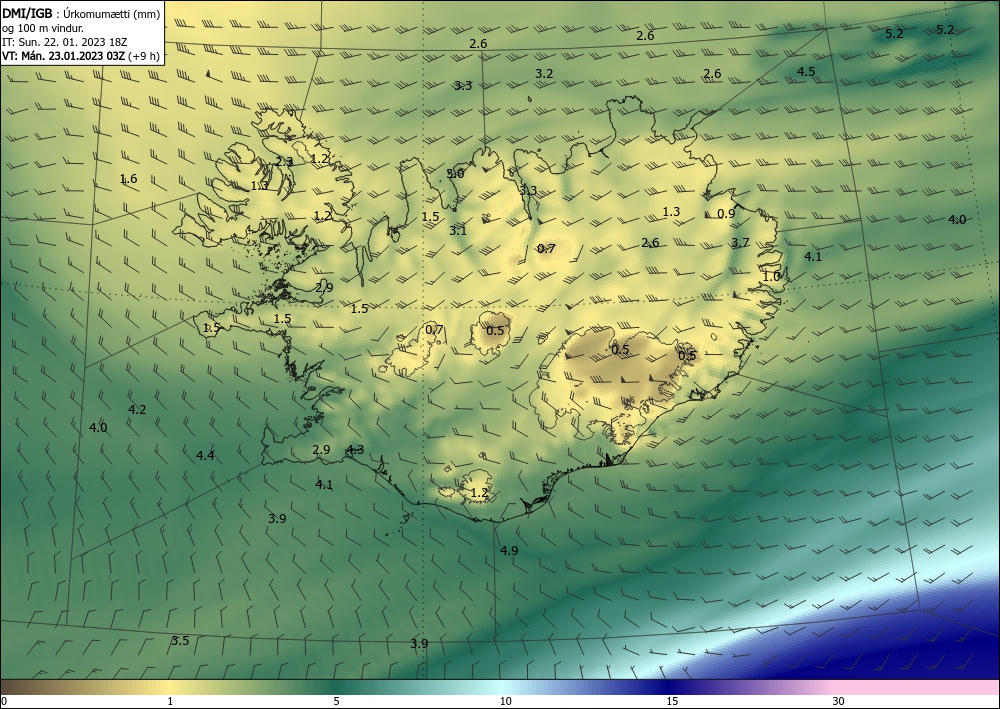The image size is (1000, 709).
Task: Click the 30 tick on the color scale
Action: (839, 701)
